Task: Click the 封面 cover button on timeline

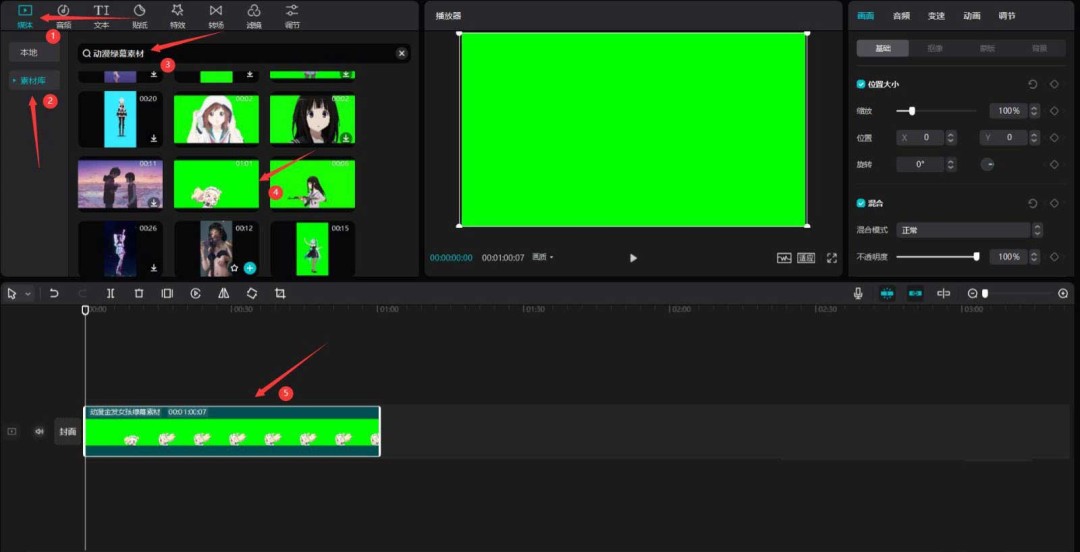Action: [x=67, y=431]
